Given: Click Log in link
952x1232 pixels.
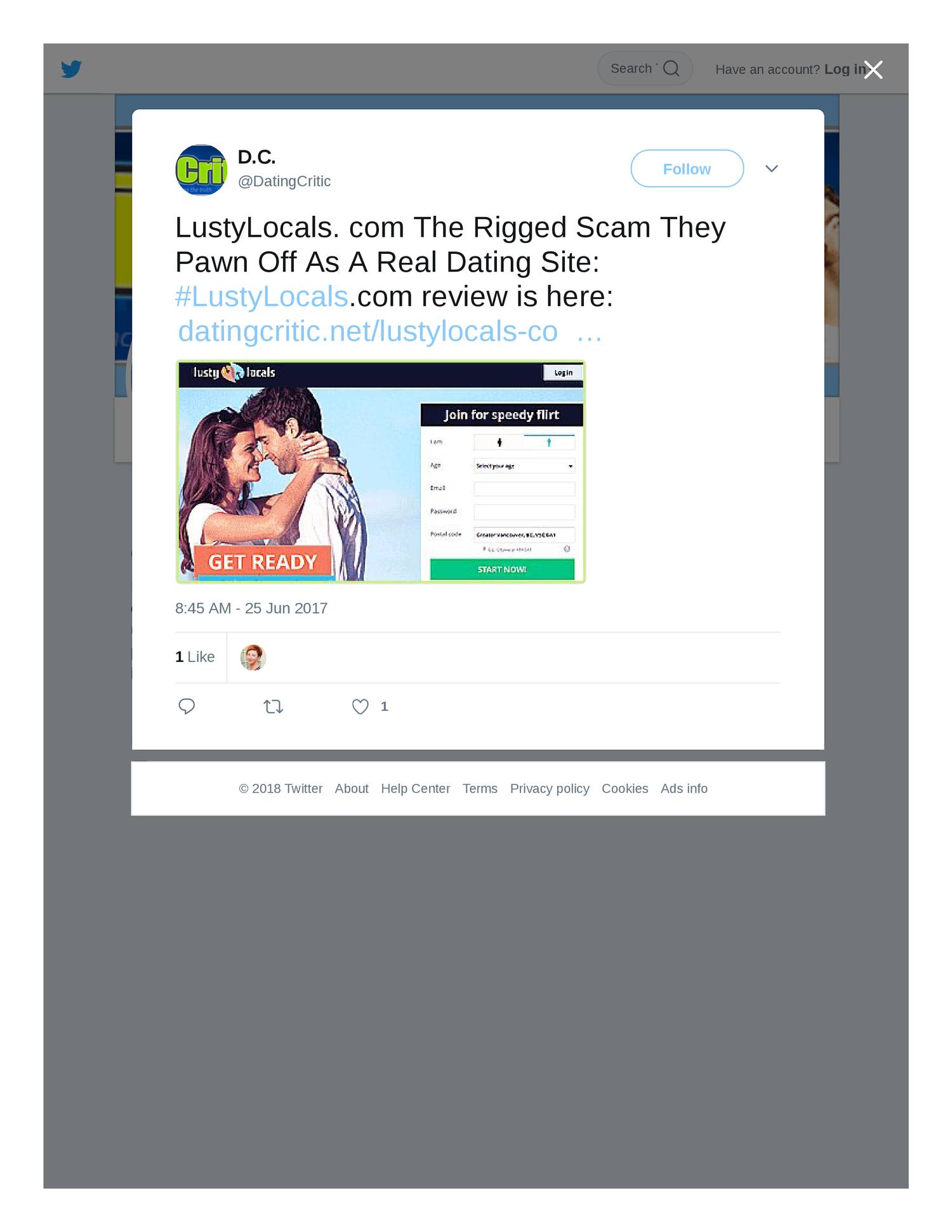Looking at the screenshot, I should tap(845, 69).
